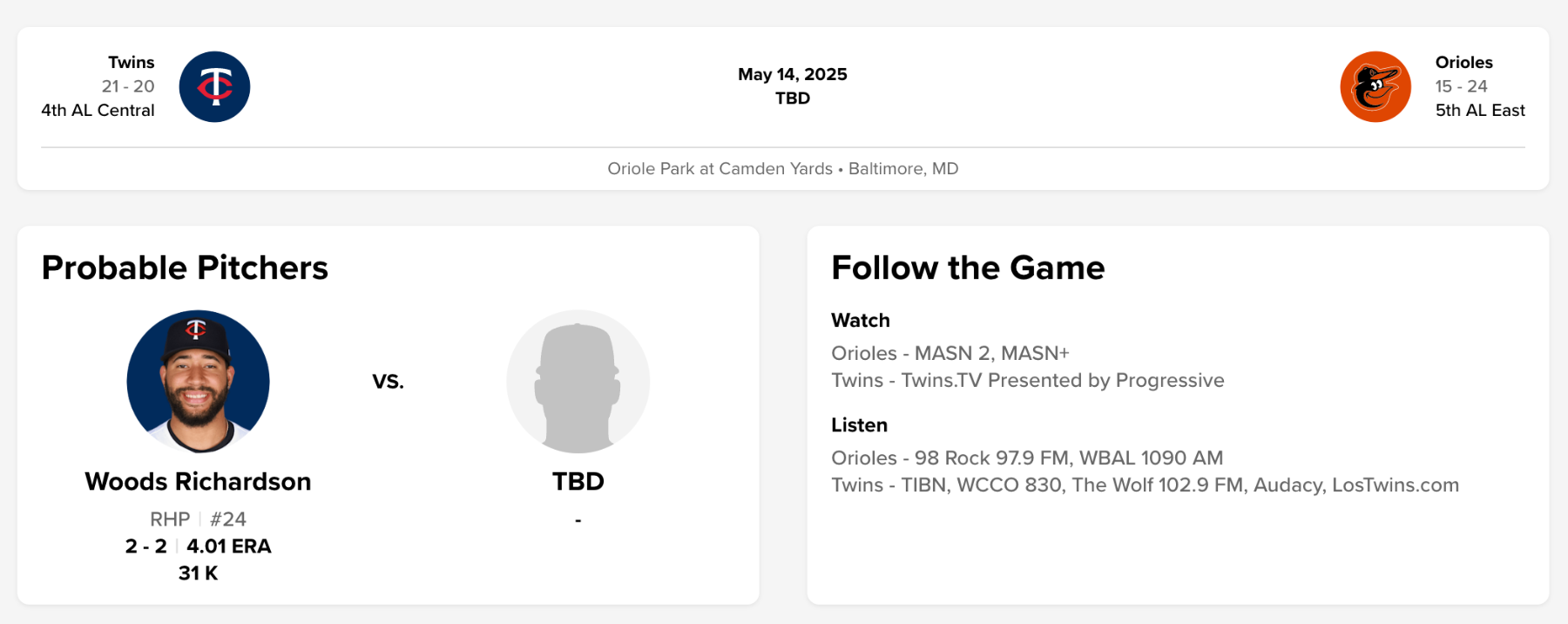Image resolution: width=1568 pixels, height=624 pixels.
Task: Click the 5th AL East standing
Action: 1480,111
